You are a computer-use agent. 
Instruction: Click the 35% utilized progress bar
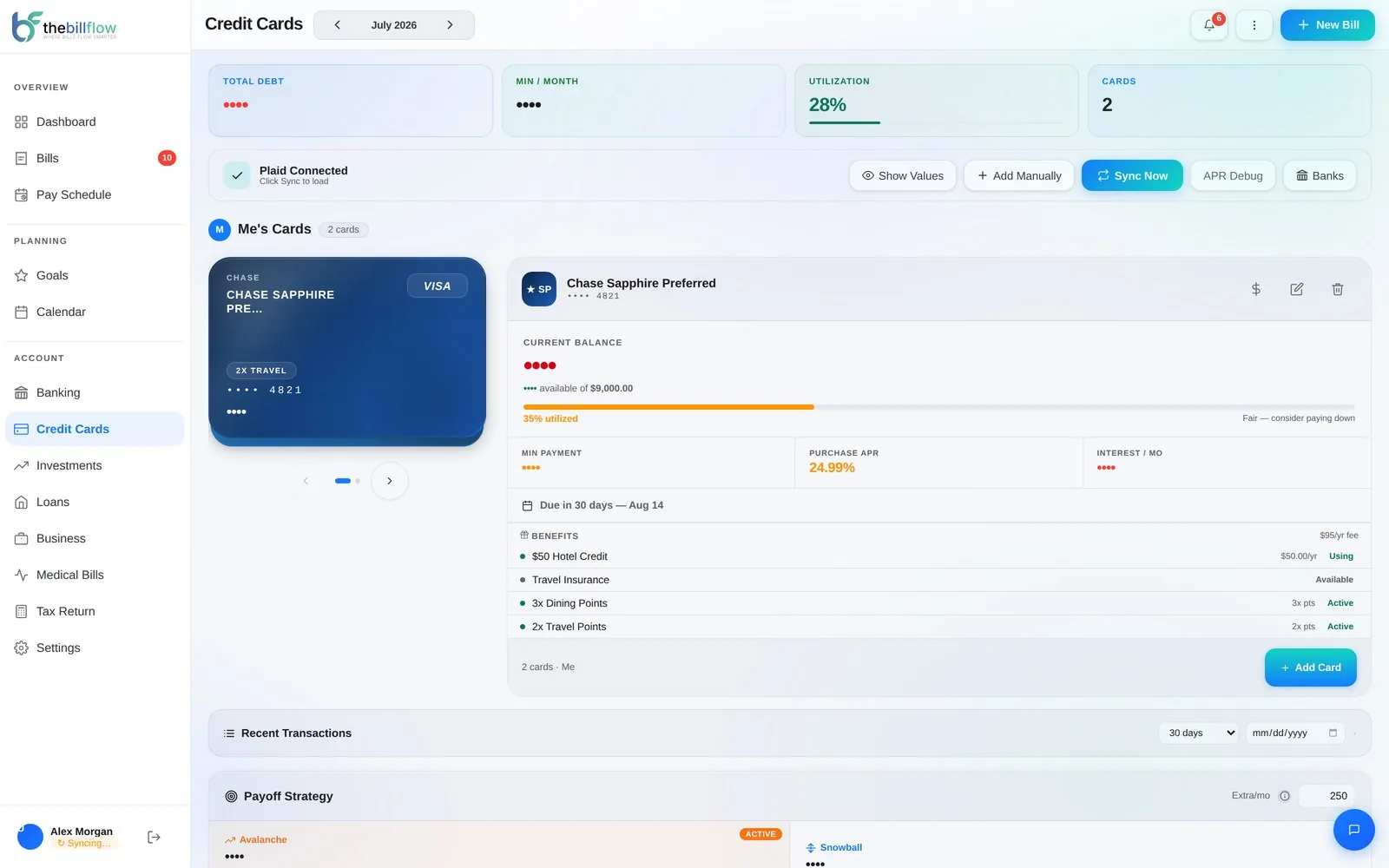(x=939, y=407)
